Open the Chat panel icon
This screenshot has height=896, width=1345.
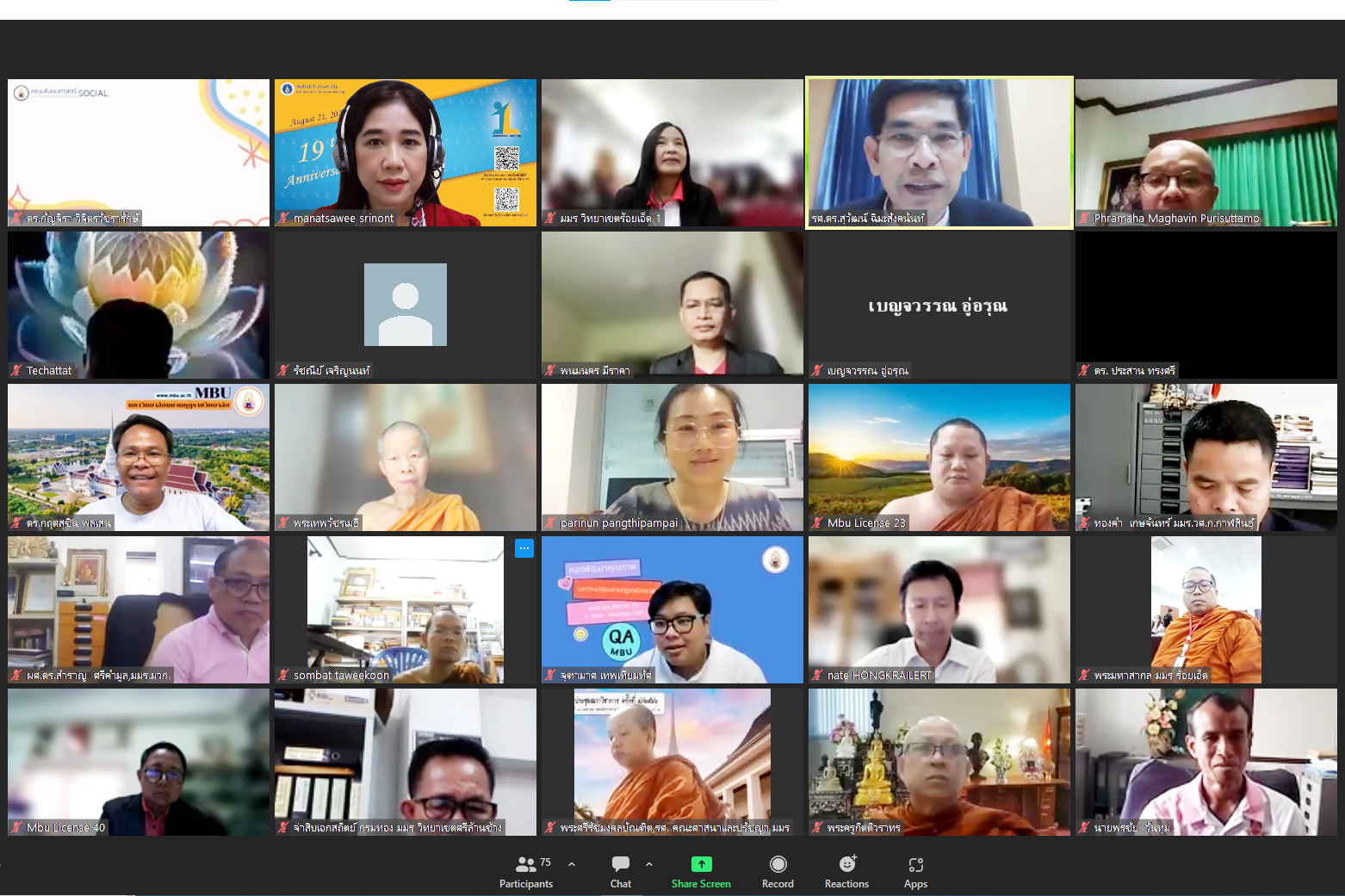(x=620, y=864)
